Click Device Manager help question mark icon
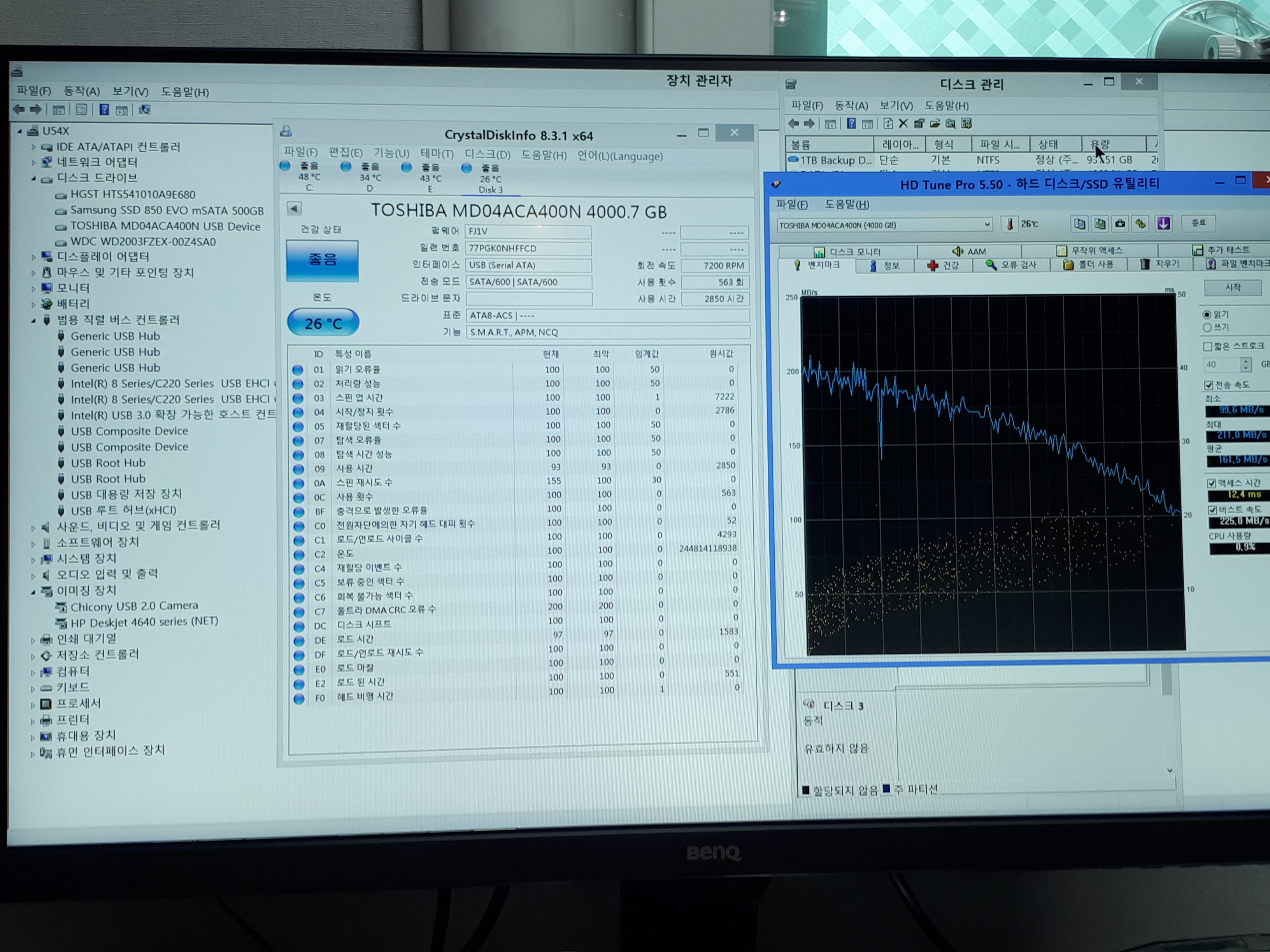Image resolution: width=1270 pixels, height=952 pixels. (x=104, y=109)
